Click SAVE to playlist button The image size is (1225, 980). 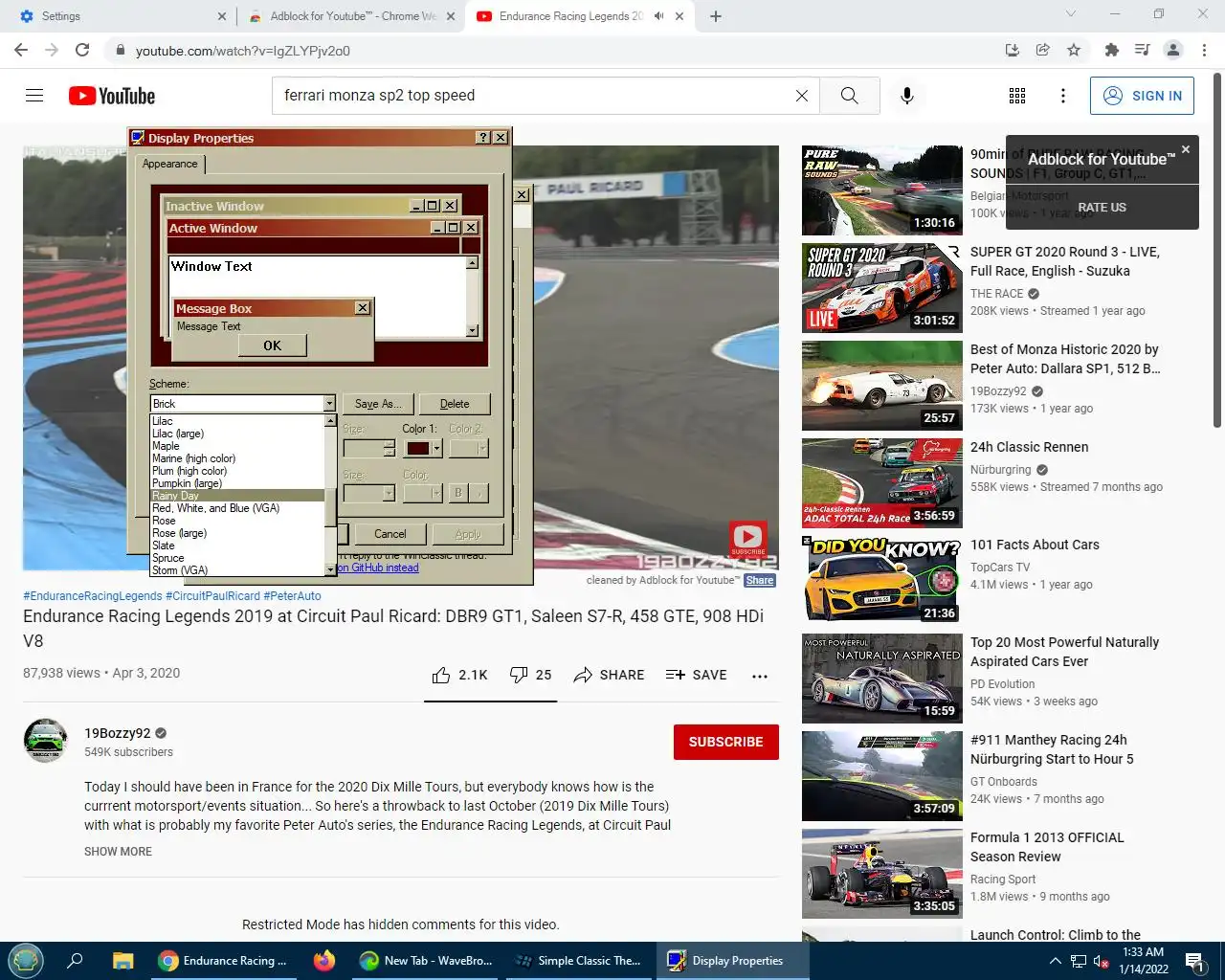pos(696,675)
